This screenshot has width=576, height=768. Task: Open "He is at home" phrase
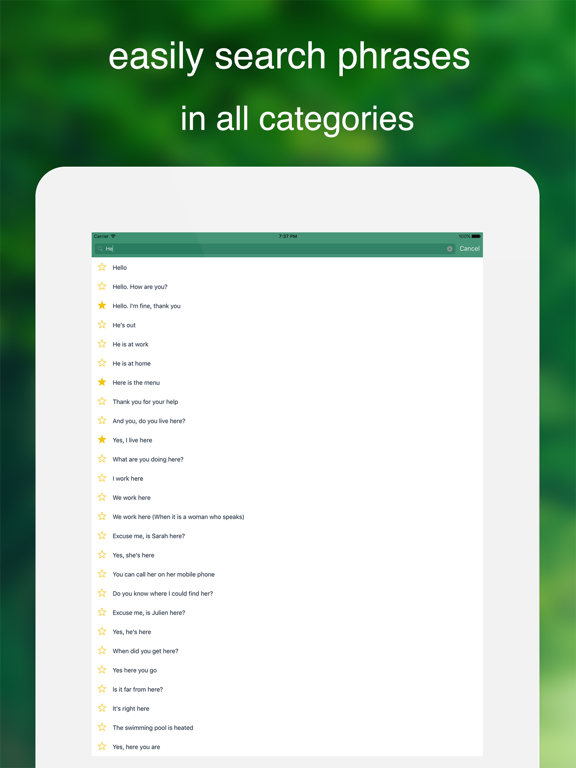pos(287,363)
